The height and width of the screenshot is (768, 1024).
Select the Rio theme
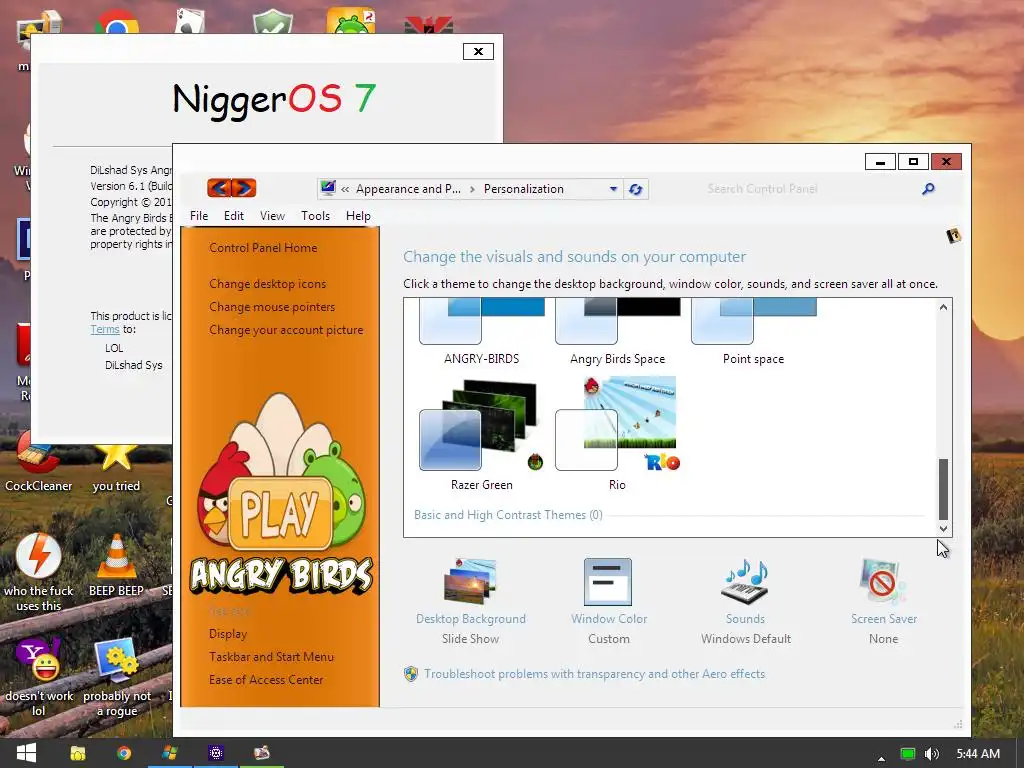[617, 434]
